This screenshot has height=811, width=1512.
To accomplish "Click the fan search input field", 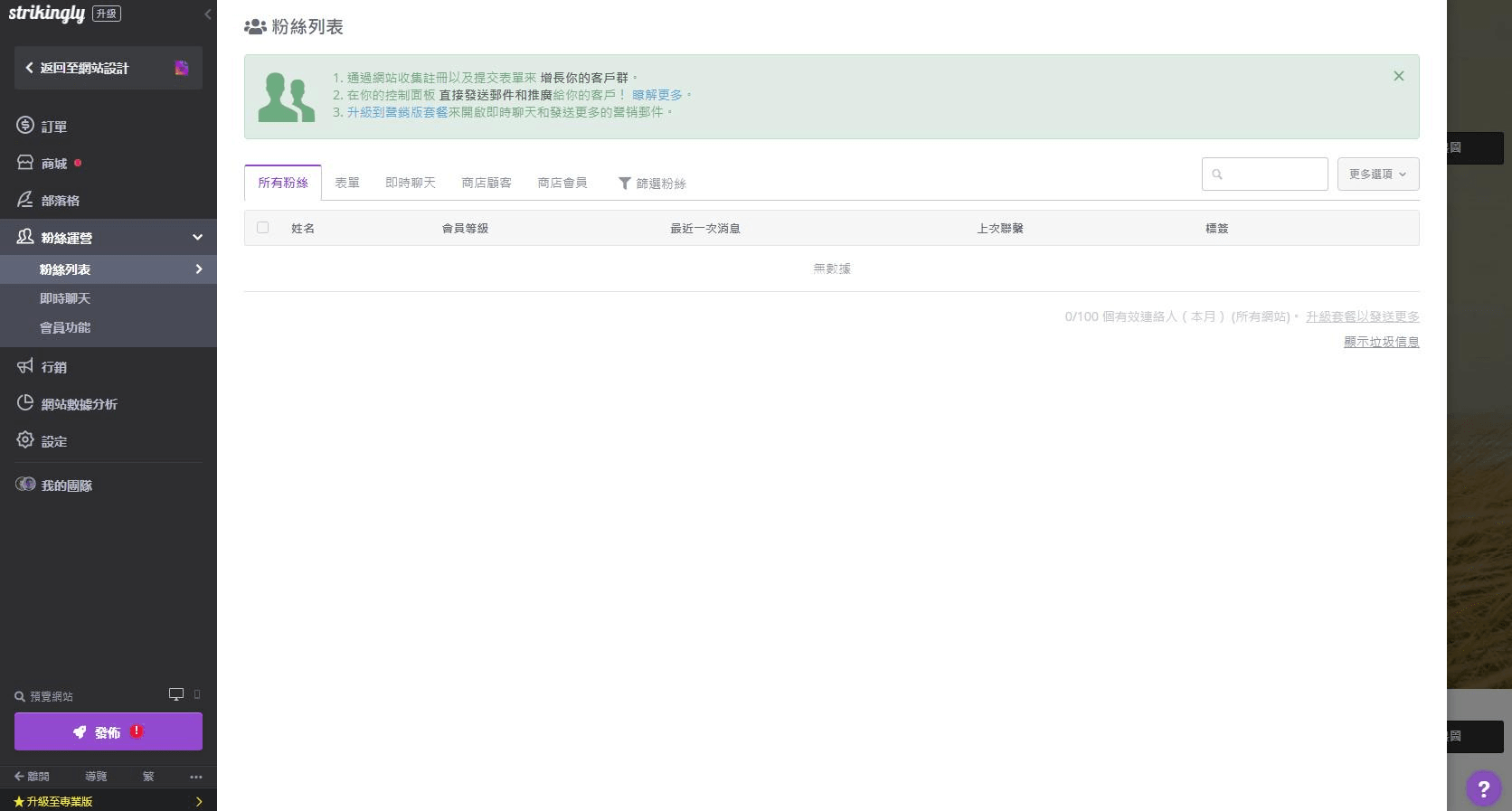I will [x=1265, y=174].
